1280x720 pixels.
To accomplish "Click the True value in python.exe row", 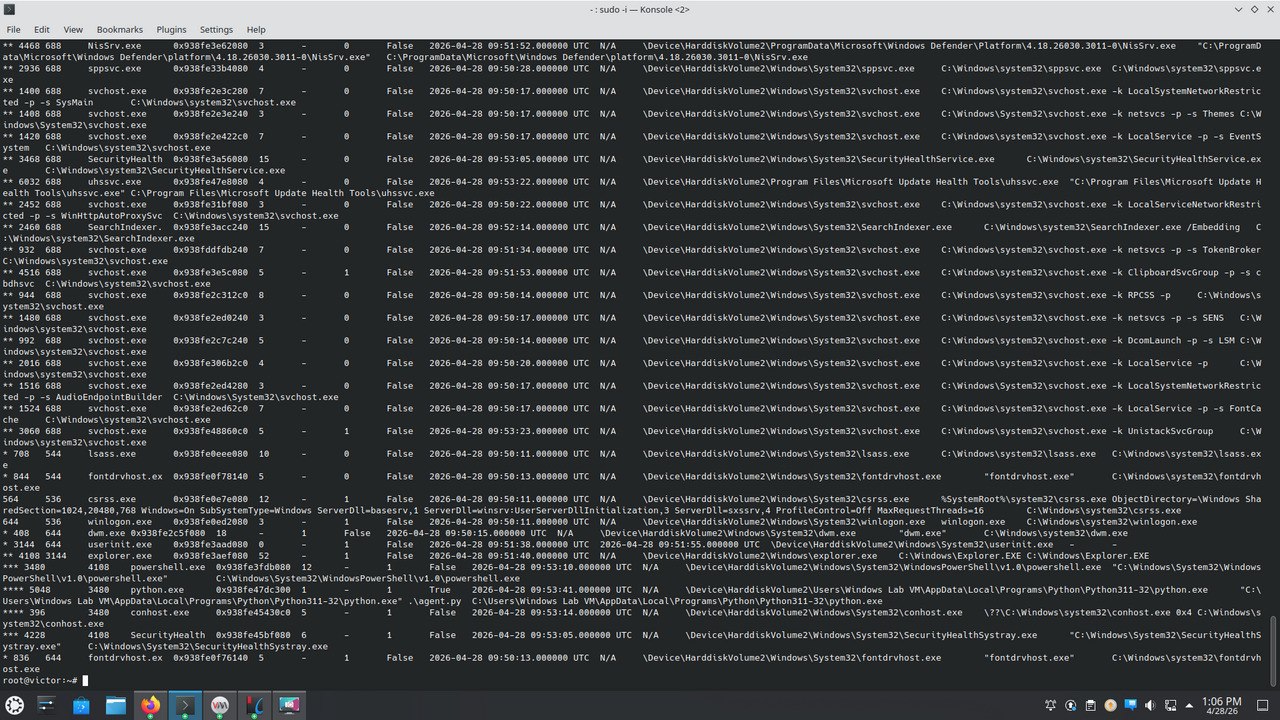I will (440, 590).
